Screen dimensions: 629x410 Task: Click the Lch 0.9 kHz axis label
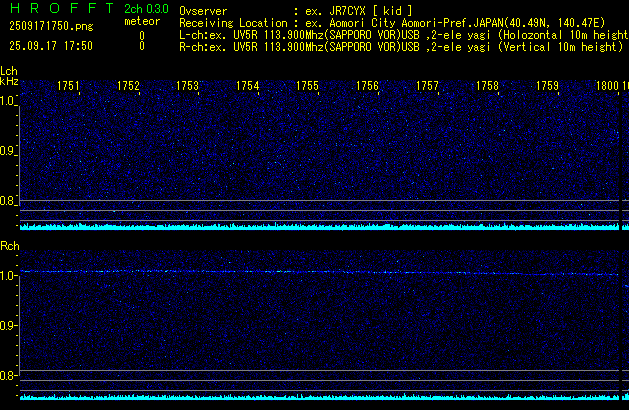click(8, 151)
